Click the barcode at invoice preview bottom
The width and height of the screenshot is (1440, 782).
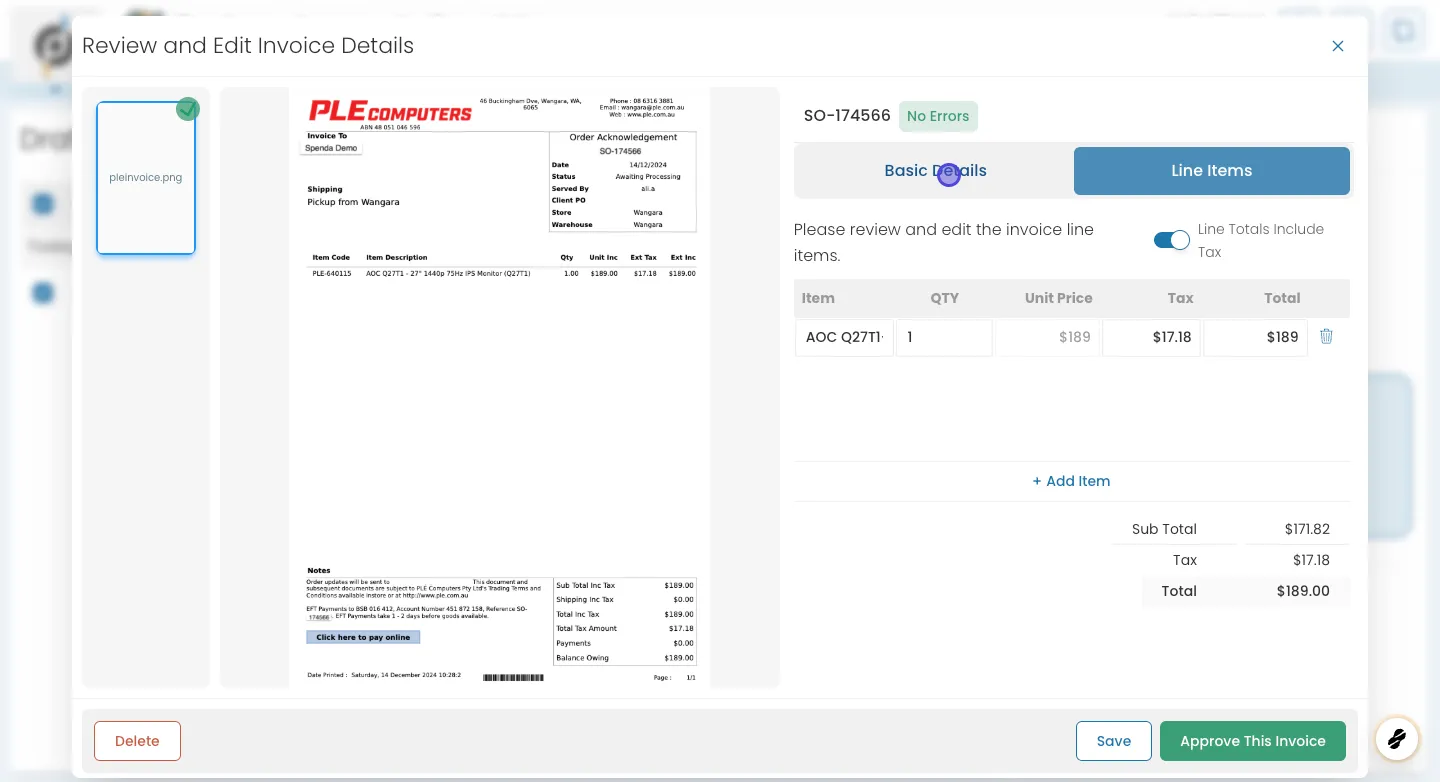[x=513, y=677]
